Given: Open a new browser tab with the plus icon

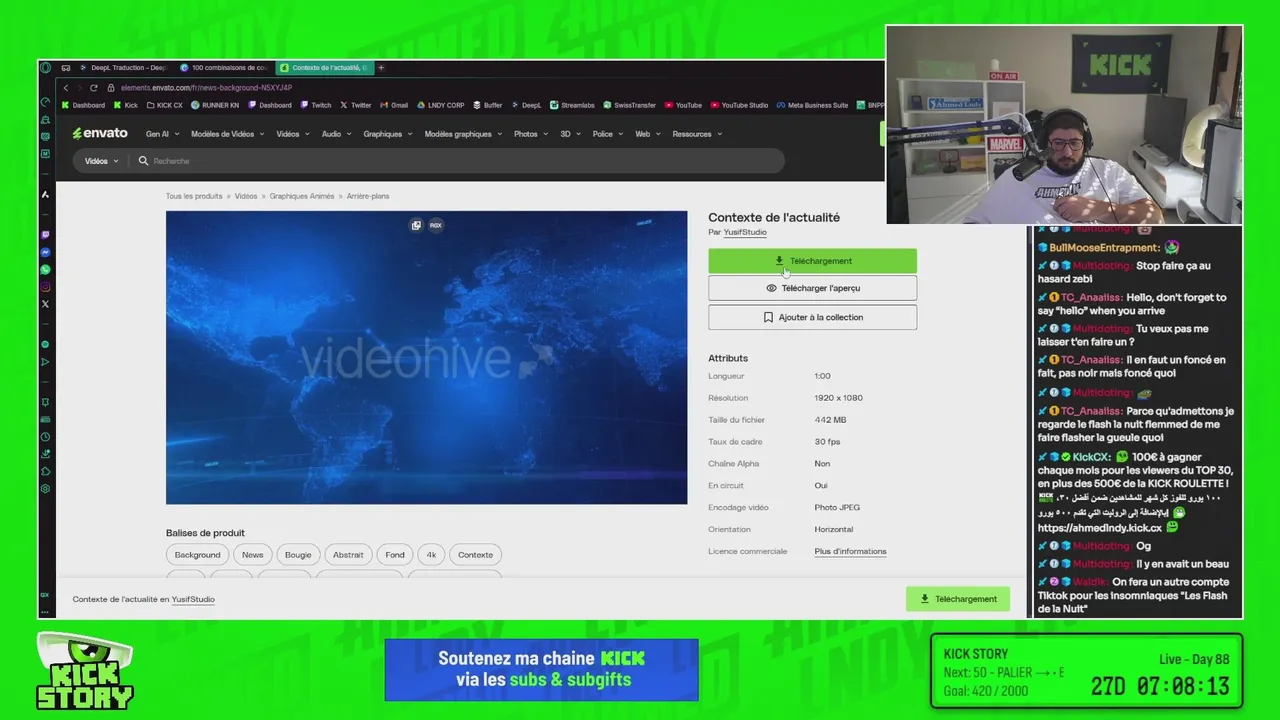Looking at the screenshot, I should pos(381,68).
